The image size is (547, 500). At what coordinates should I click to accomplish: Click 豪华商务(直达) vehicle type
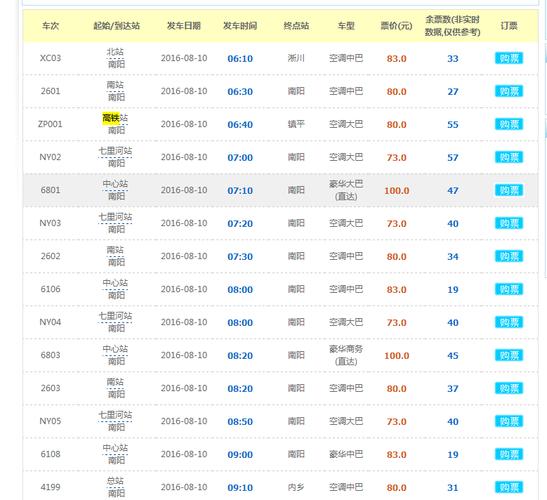pyautogui.click(x=346, y=355)
